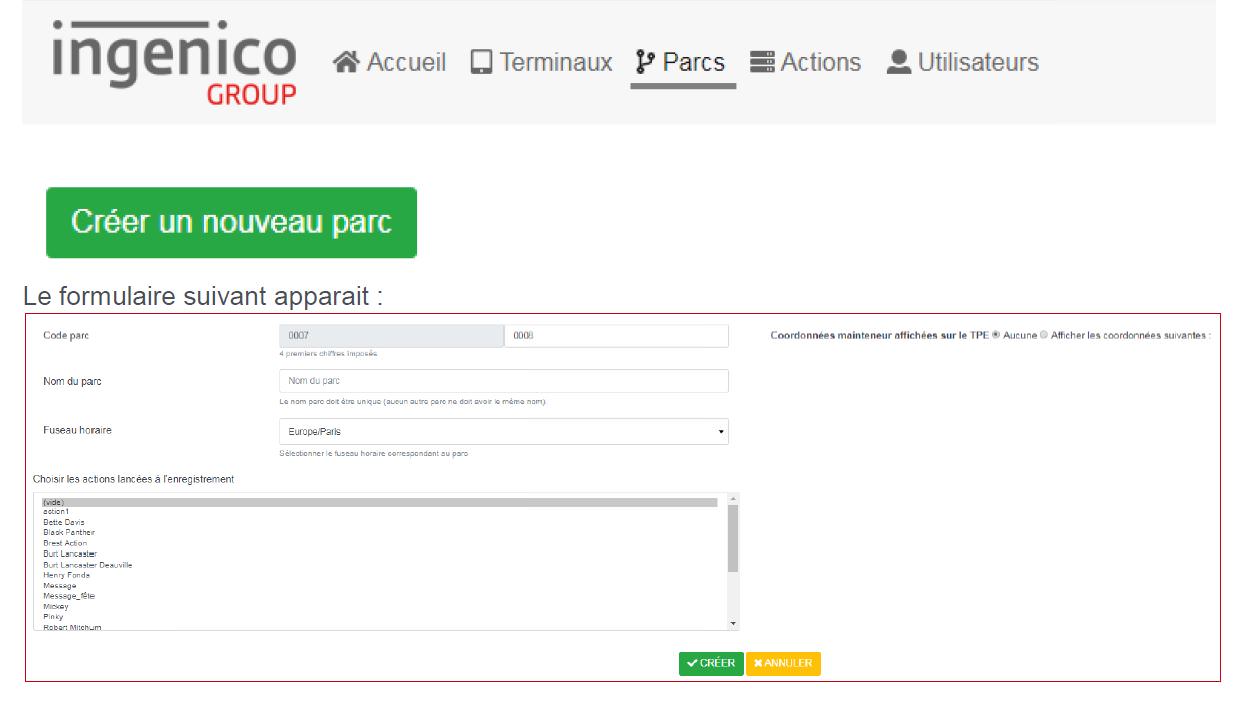Image resolution: width=1247 pixels, height=706 pixels.
Task: Select Afficher les coordonnées suivantes radio
Action: pyautogui.click(x=1044, y=335)
